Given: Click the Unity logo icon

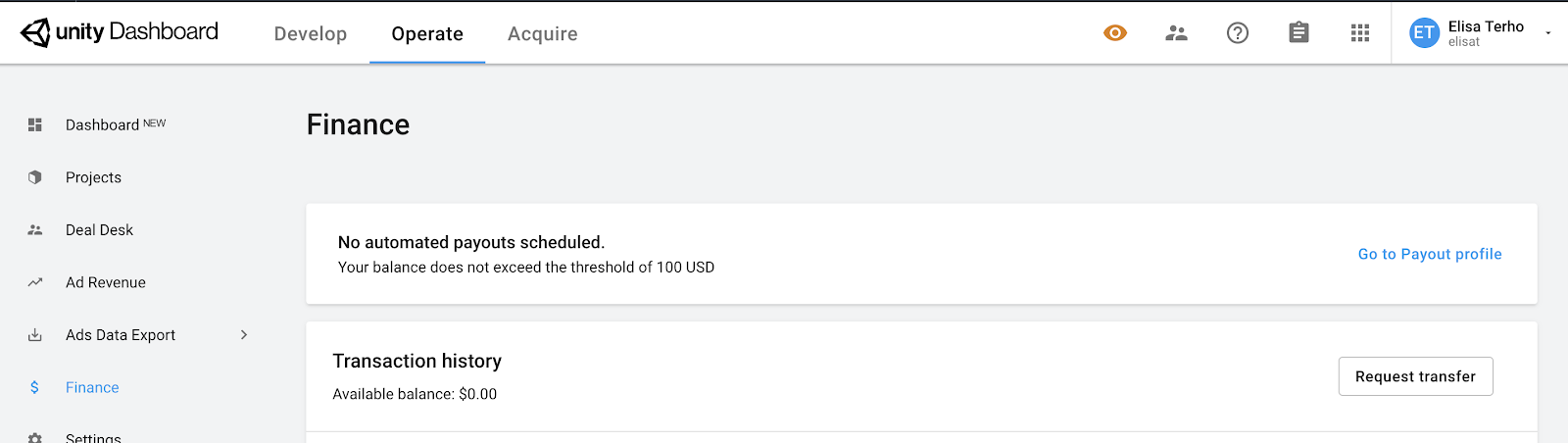Looking at the screenshot, I should [x=35, y=32].
